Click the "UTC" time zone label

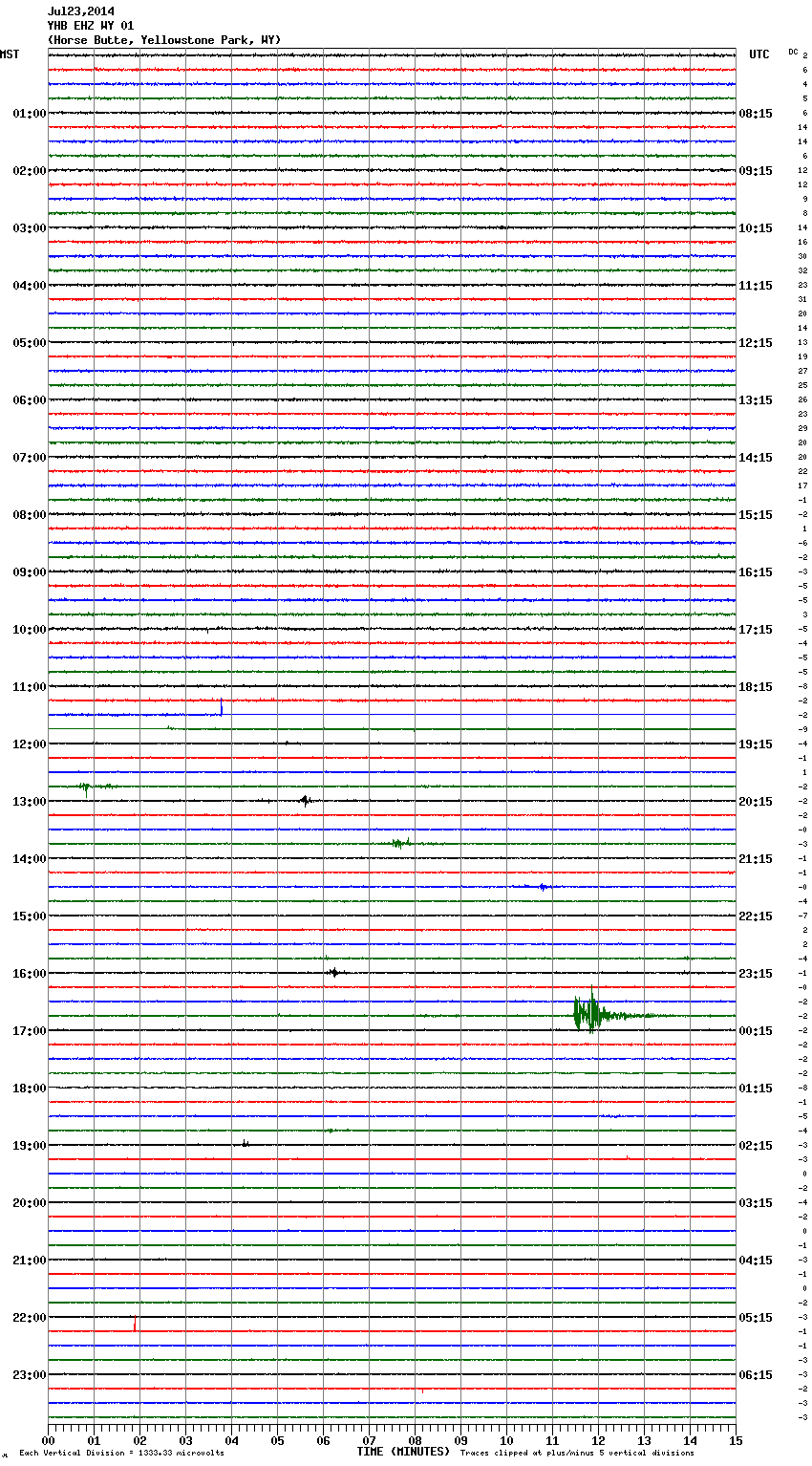[759, 54]
